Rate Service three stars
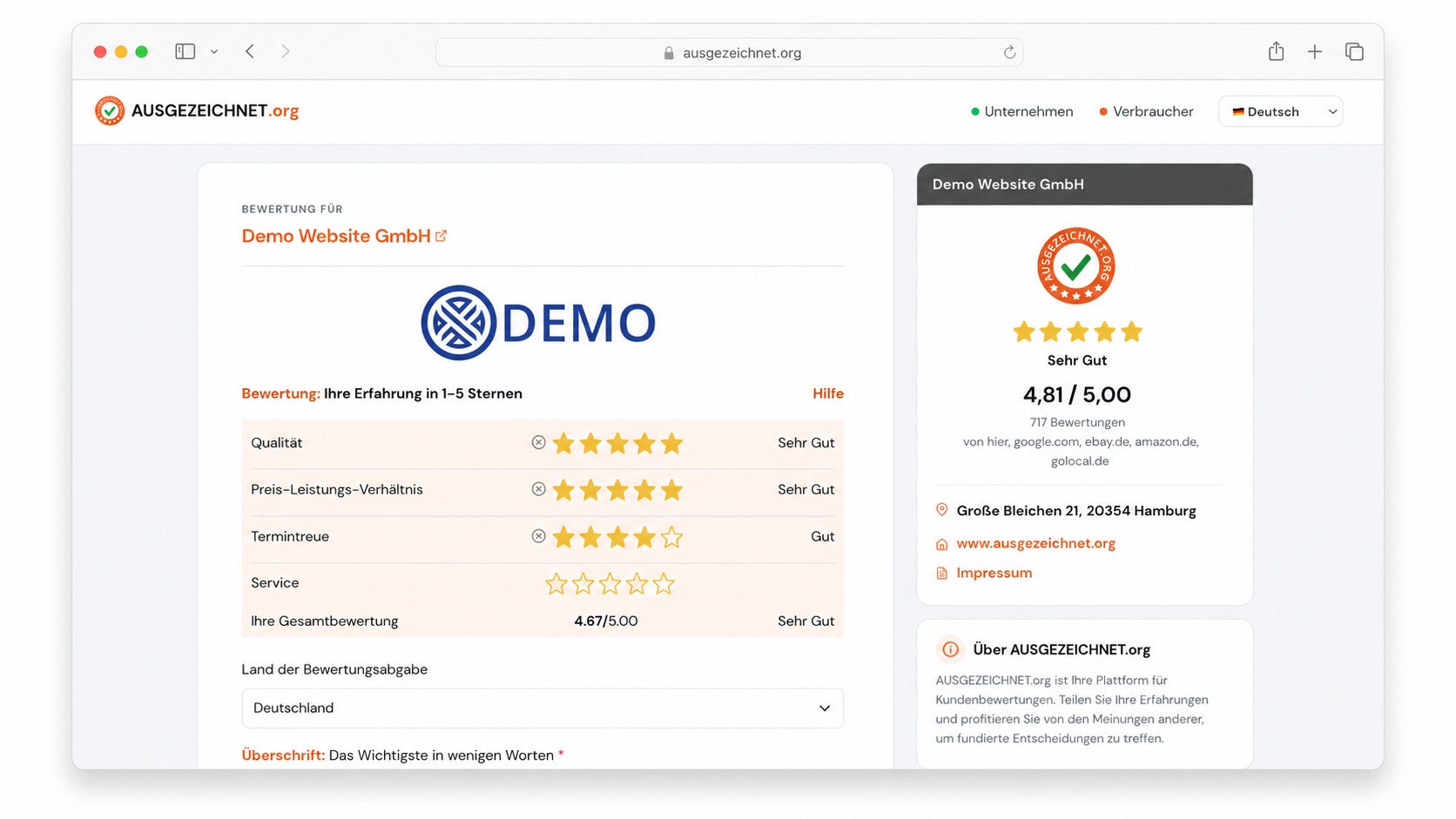1456x819 pixels. click(610, 583)
